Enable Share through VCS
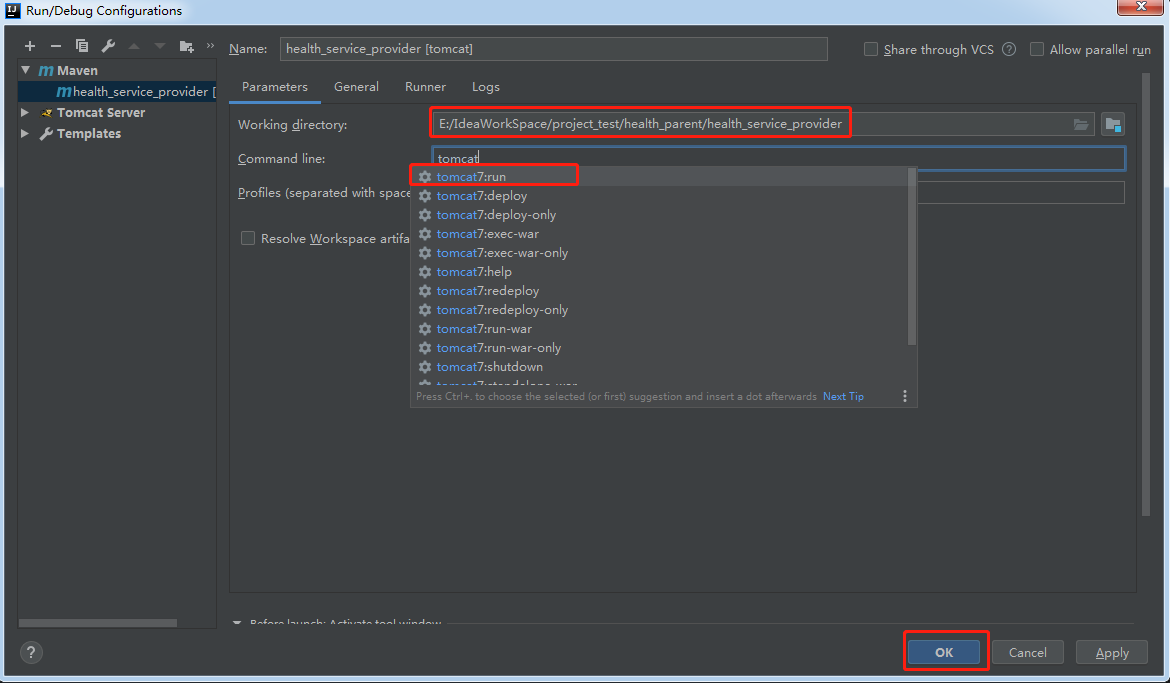The image size is (1170, 683). pyautogui.click(x=870, y=48)
